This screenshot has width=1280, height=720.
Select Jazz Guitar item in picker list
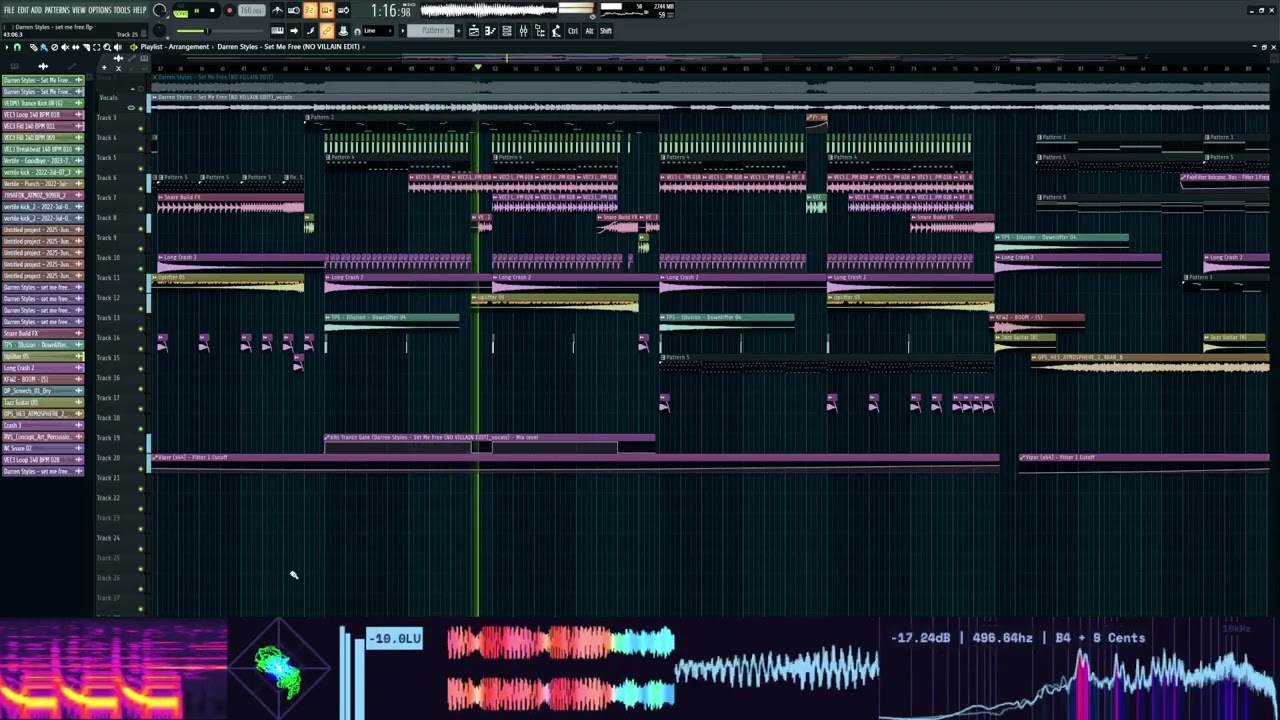43,402
